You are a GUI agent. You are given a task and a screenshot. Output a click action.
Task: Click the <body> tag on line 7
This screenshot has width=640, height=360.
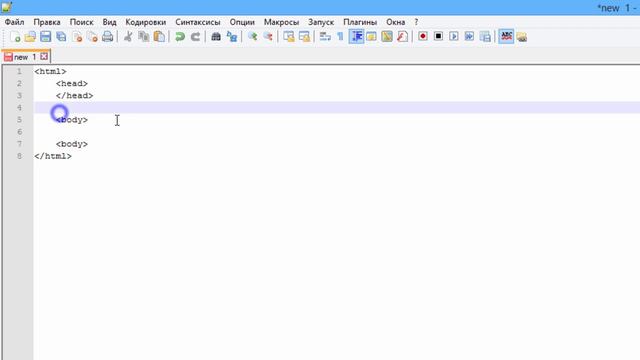72,144
